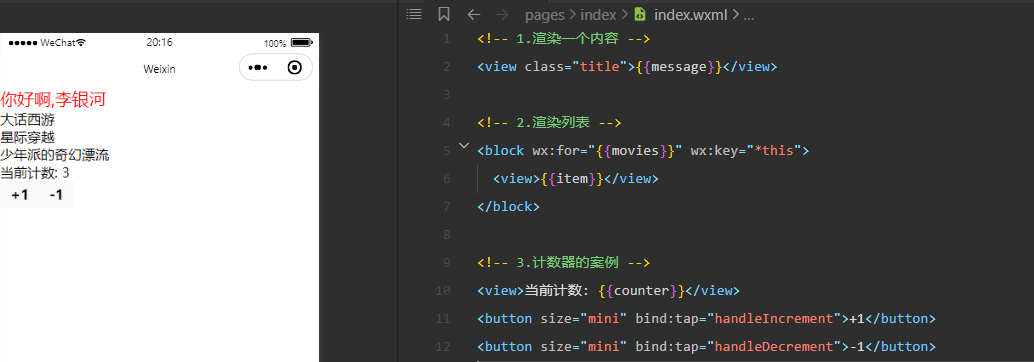
Task: Click the Weixin navigation bar title
Action: pos(160,69)
